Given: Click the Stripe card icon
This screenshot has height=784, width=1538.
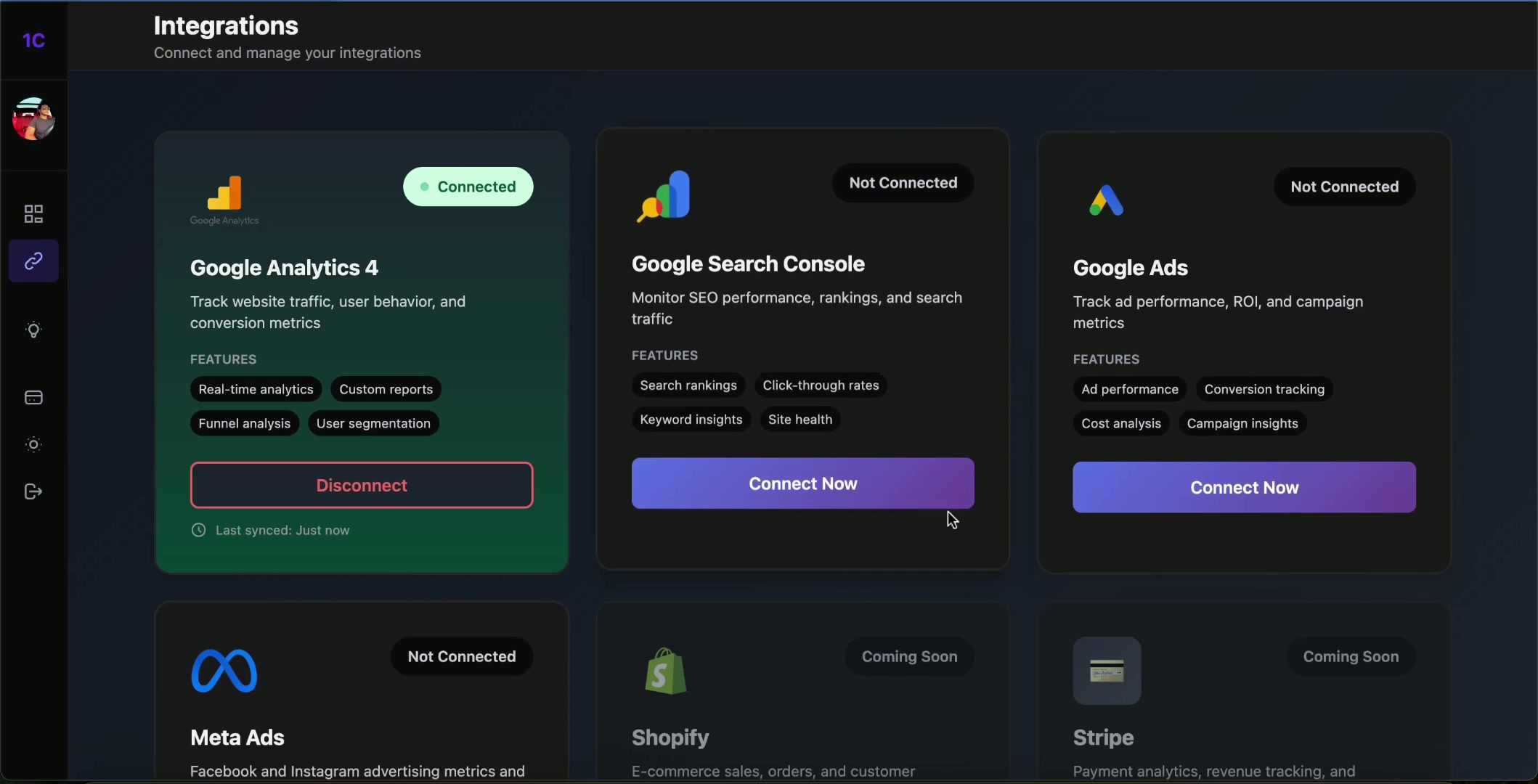Looking at the screenshot, I should [x=1107, y=671].
